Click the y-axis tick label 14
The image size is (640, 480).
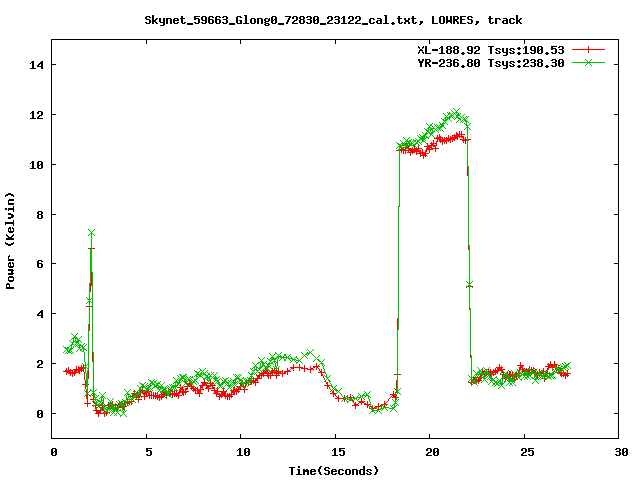coord(37,65)
